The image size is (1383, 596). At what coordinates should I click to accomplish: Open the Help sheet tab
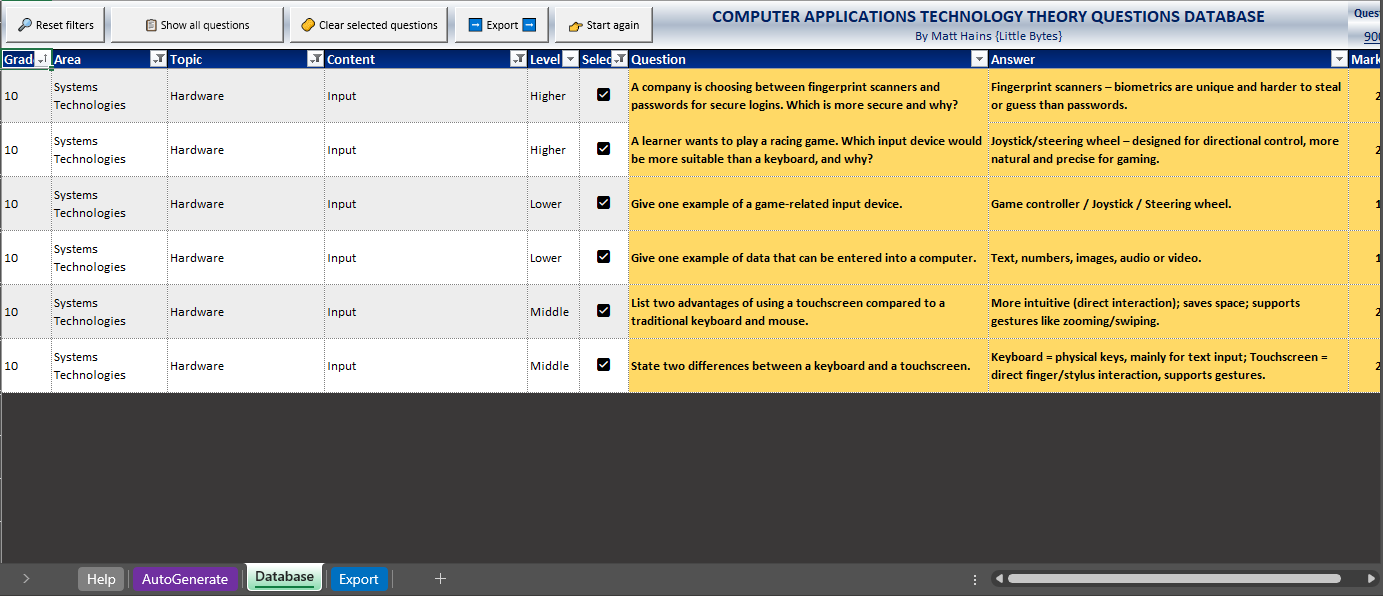click(x=101, y=579)
